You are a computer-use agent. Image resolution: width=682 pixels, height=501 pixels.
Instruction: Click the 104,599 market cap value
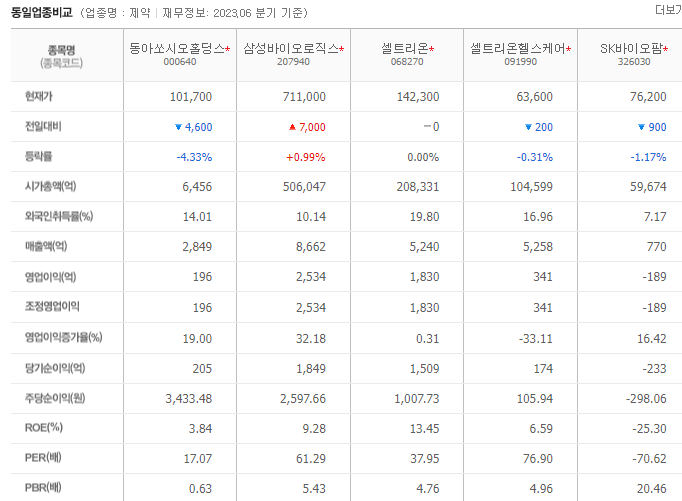[532, 187]
